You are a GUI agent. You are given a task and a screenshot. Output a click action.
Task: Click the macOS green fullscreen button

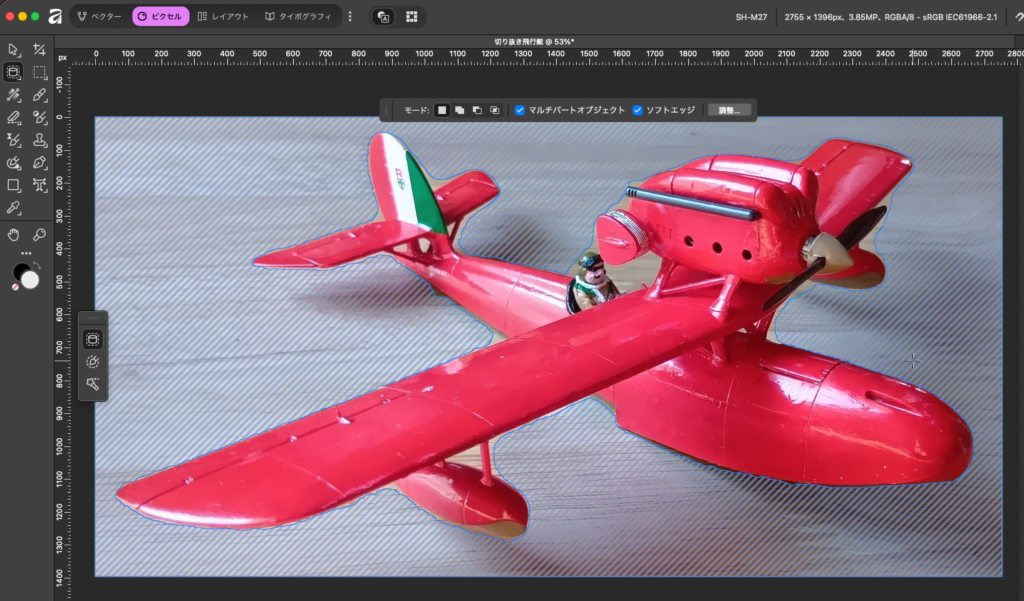pyautogui.click(x=35, y=16)
